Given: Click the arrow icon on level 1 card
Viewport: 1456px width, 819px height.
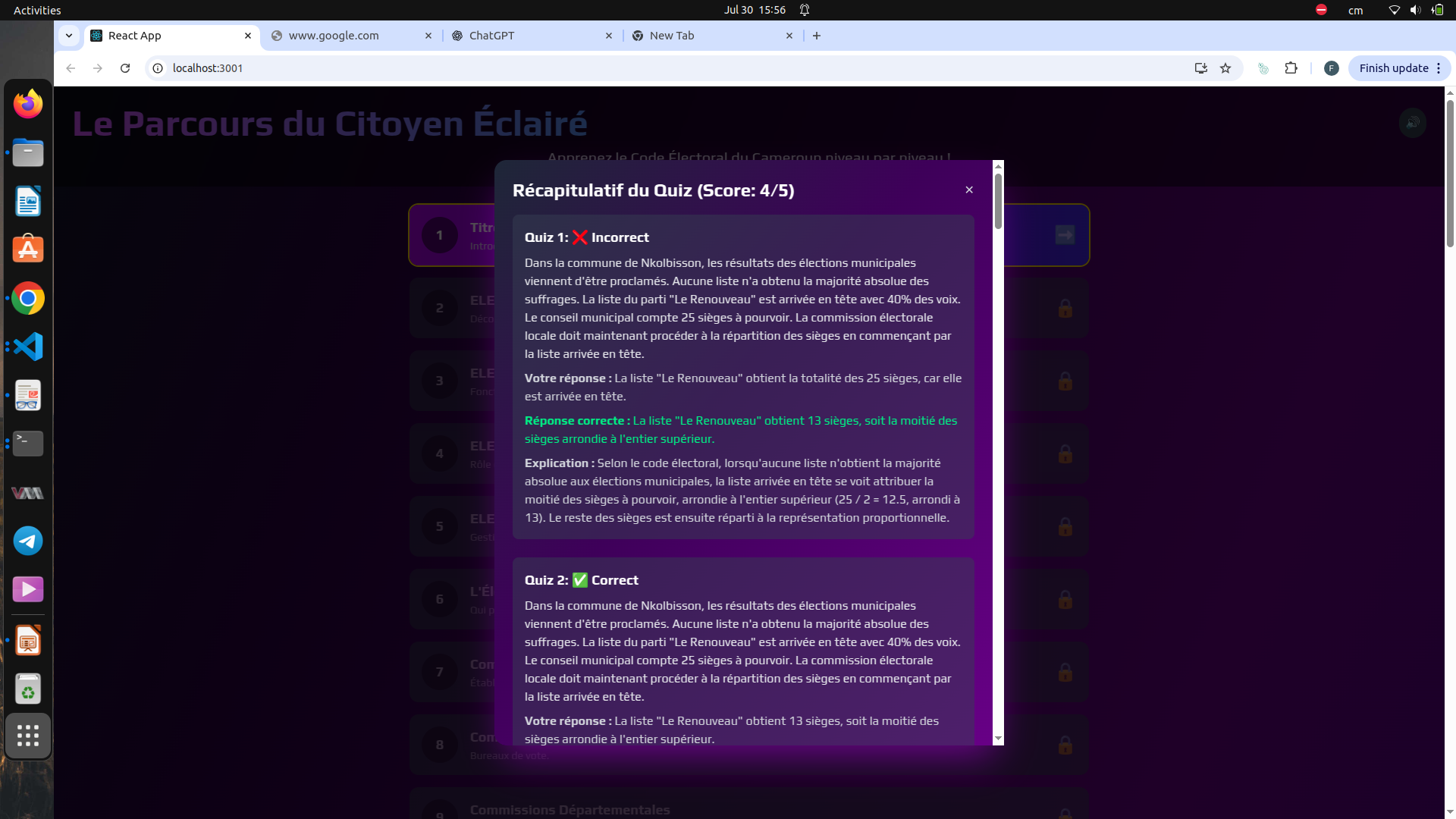Looking at the screenshot, I should click(x=1065, y=235).
